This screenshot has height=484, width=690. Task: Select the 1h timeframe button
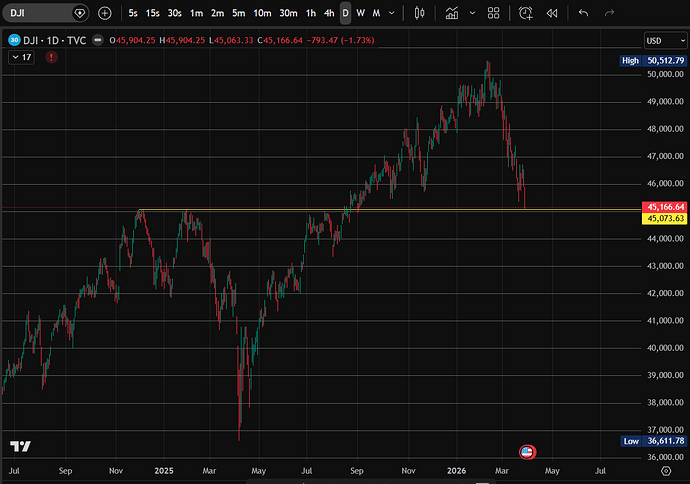pos(311,13)
